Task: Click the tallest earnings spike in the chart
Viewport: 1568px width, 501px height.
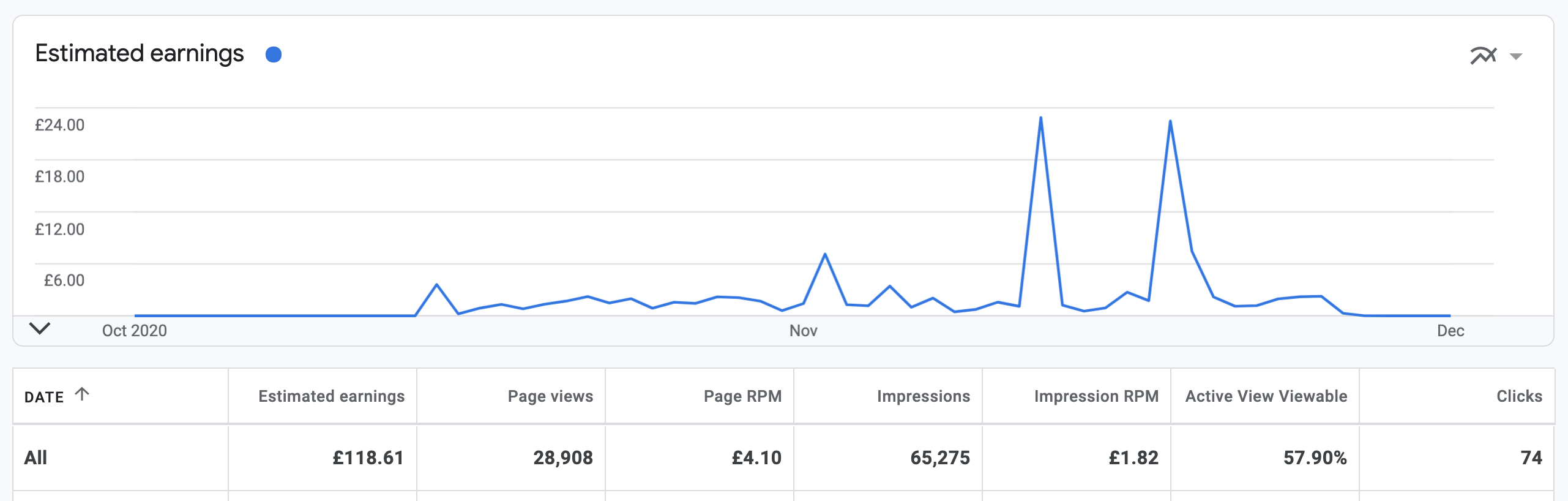Action: 1042,118
